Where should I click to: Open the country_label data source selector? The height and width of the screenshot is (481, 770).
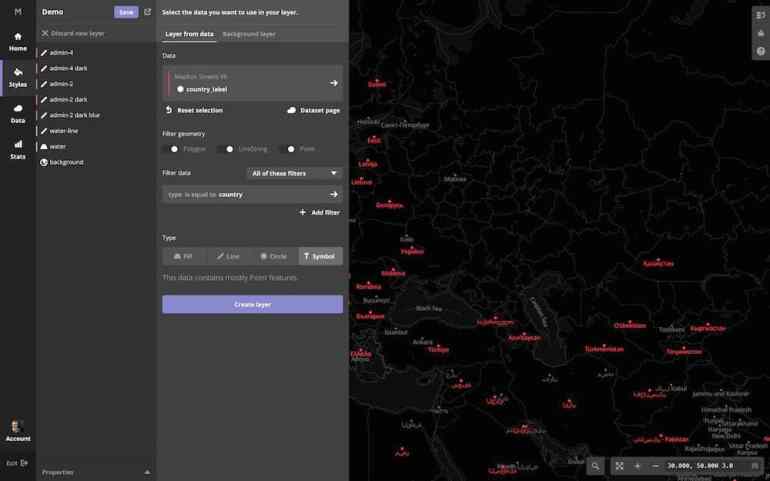click(252, 83)
